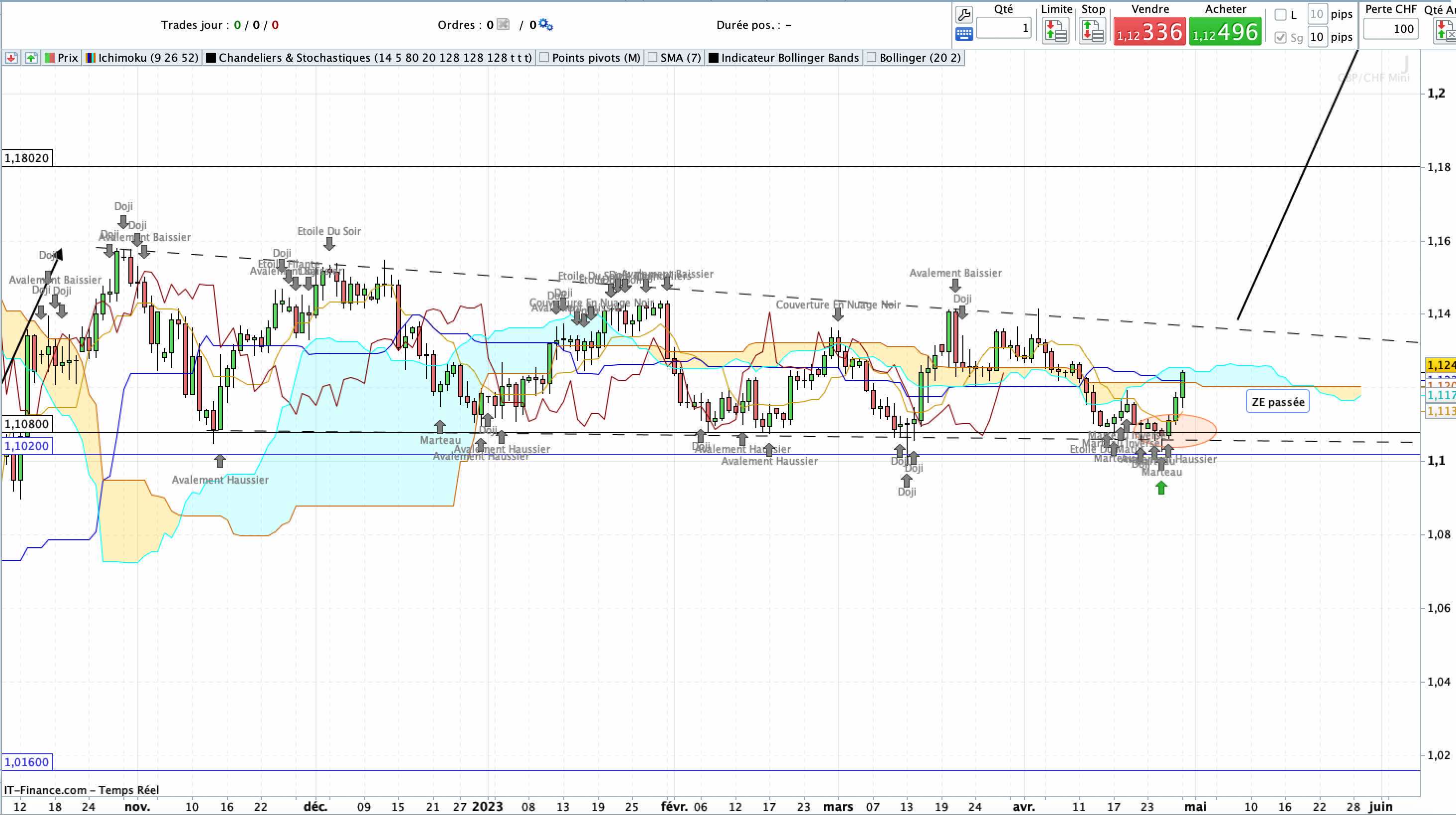Click the Limite order icon
1456x815 pixels.
[x=1055, y=30]
